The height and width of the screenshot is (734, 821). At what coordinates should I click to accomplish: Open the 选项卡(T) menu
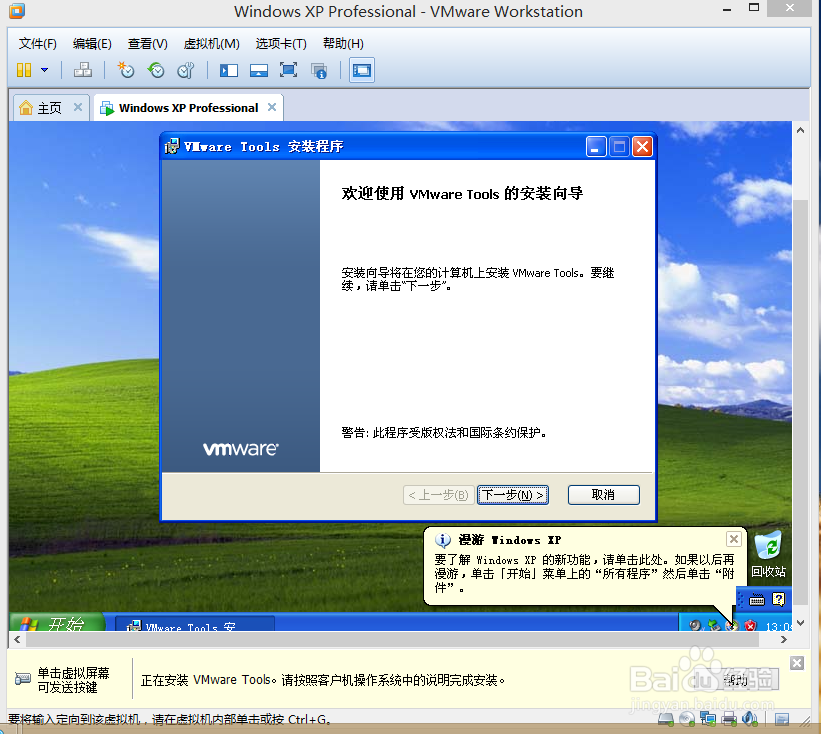(281, 43)
